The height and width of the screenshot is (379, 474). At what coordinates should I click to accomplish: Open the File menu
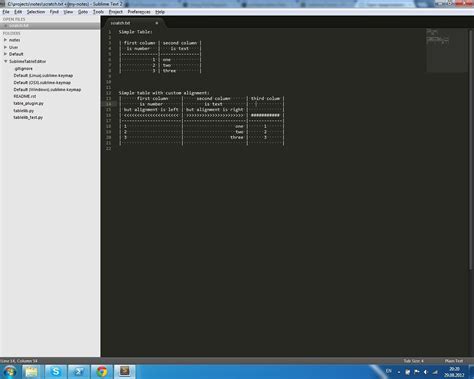[6, 12]
